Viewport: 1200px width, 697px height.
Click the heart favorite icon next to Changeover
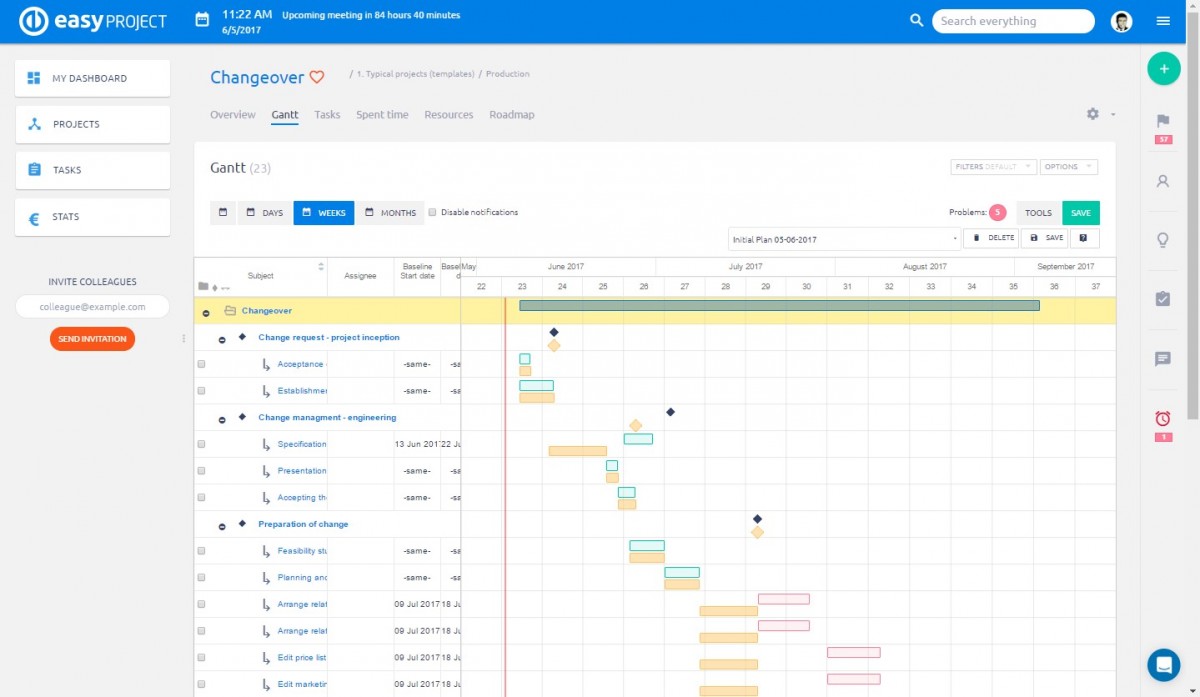click(x=317, y=77)
